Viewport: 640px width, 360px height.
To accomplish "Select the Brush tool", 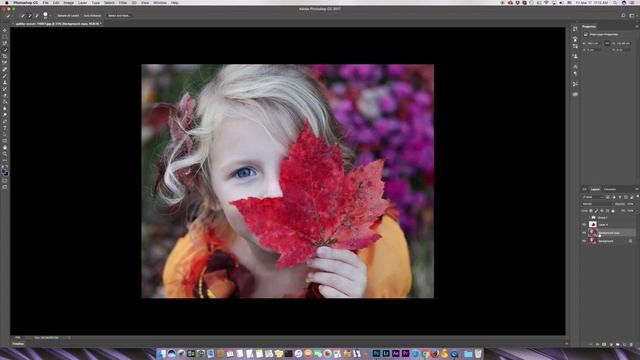I will coord(5,76).
